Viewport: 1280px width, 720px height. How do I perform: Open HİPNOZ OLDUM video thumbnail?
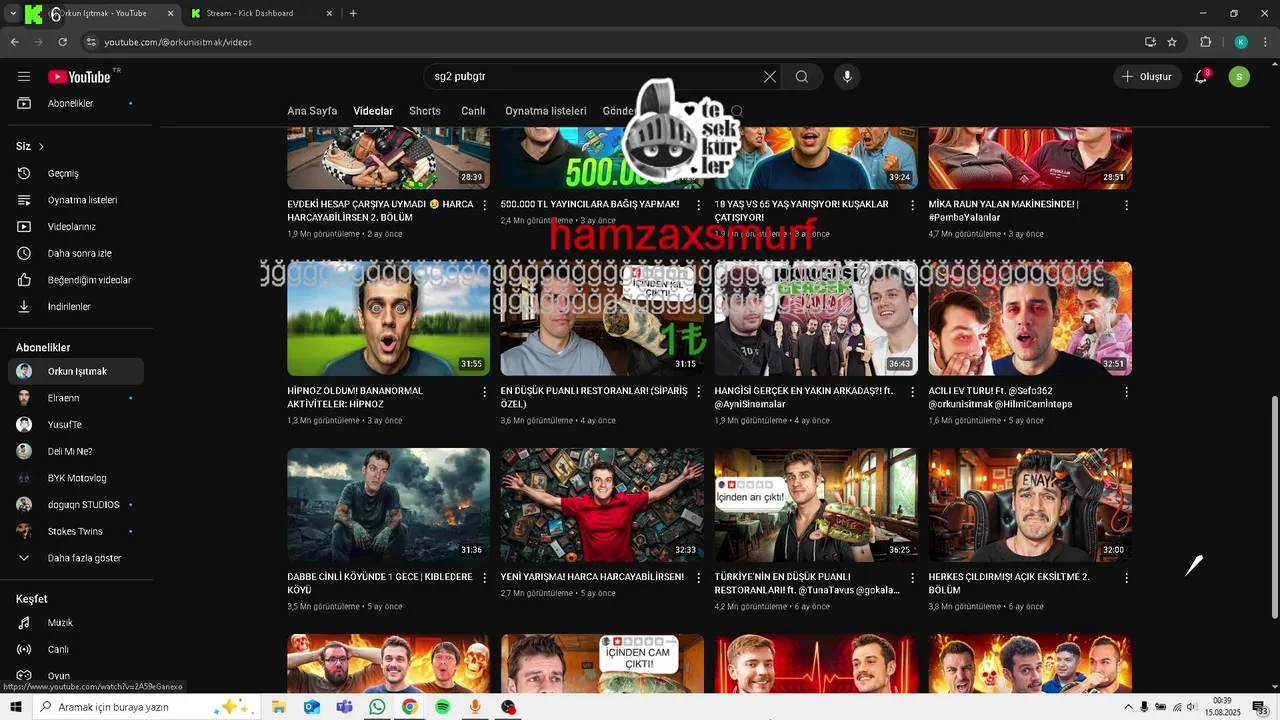point(388,319)
